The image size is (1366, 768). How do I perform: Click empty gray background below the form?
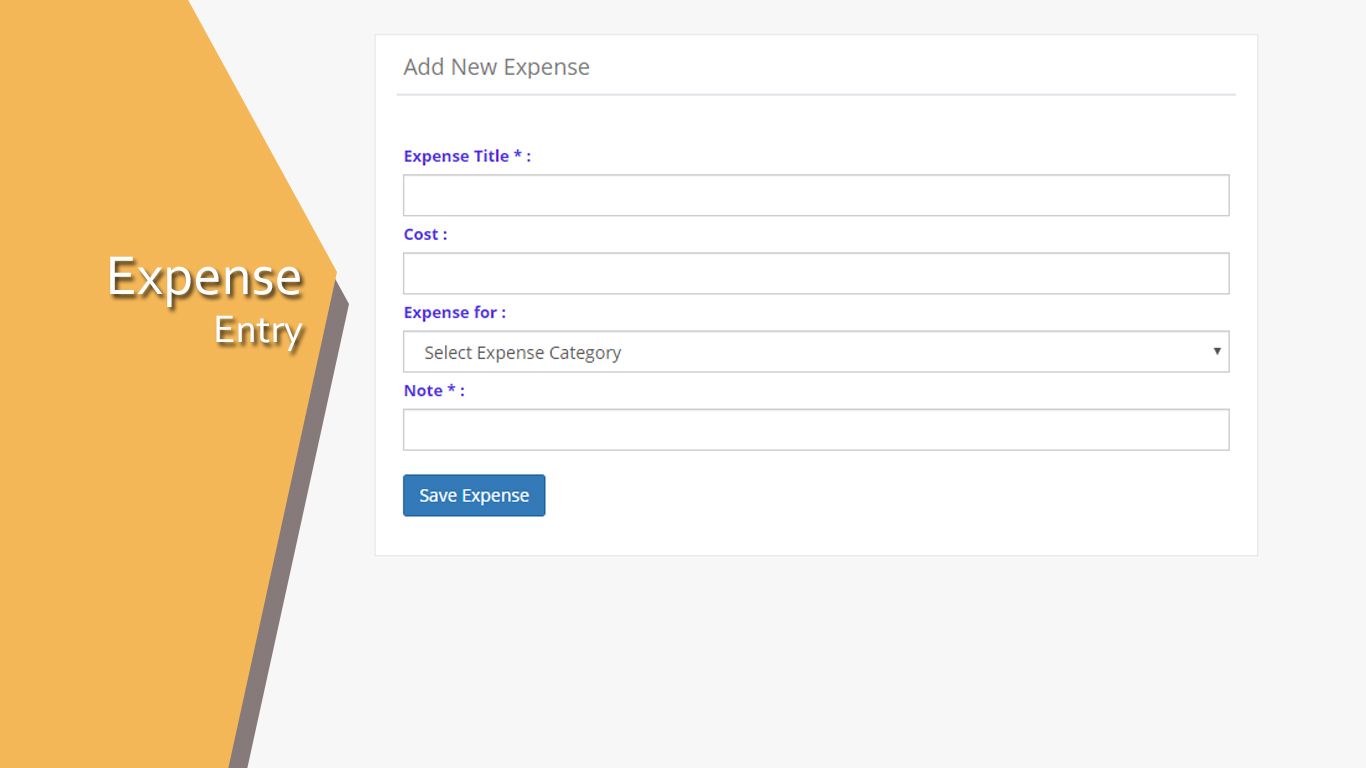coord(815,660)
